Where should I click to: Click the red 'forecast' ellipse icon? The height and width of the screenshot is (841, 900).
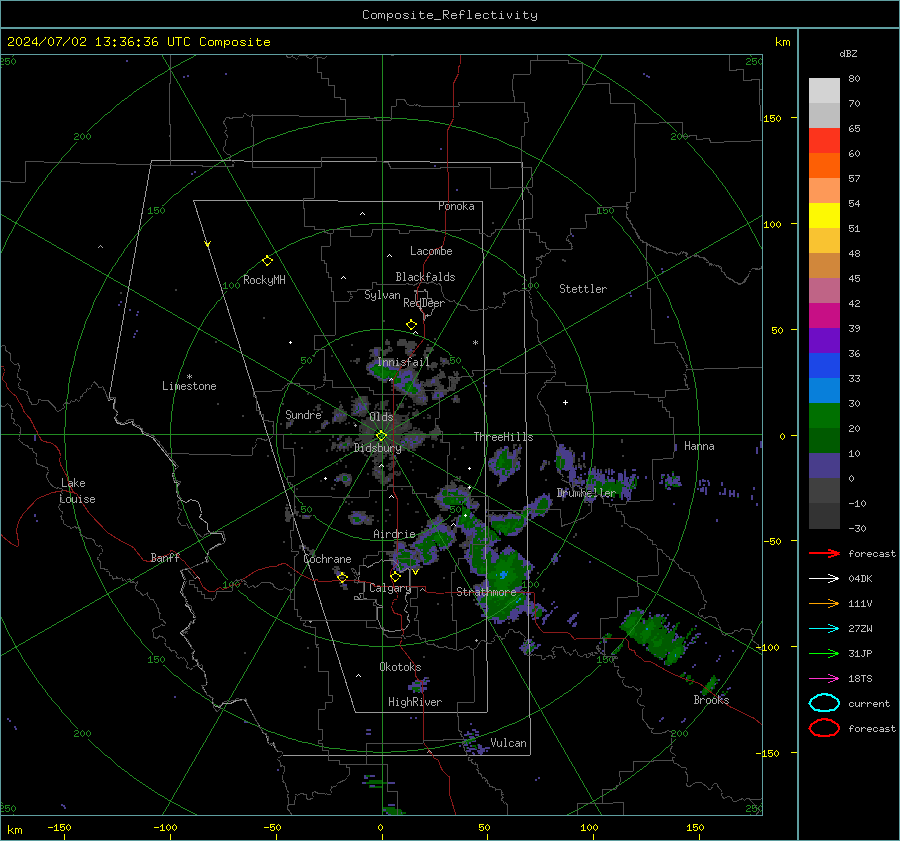click(x=824, y=728)
